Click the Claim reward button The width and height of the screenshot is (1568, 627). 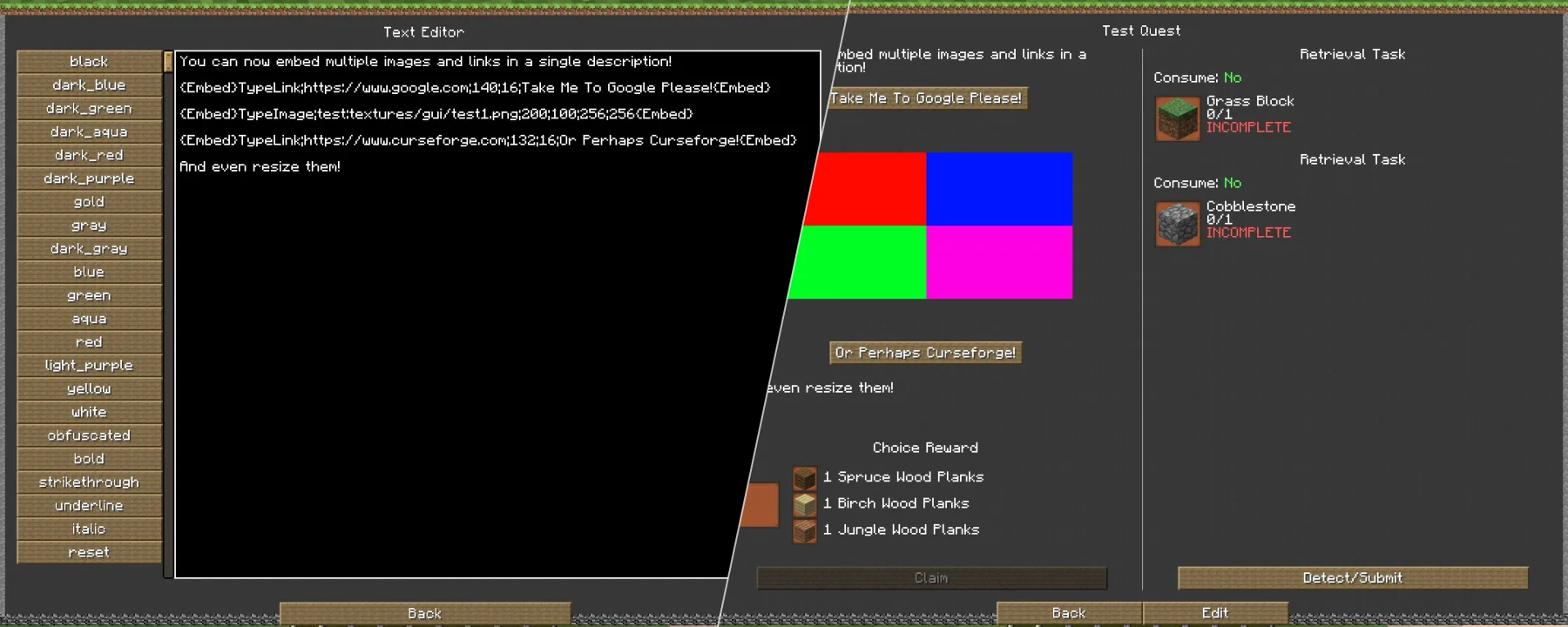(x=931, y=578)
